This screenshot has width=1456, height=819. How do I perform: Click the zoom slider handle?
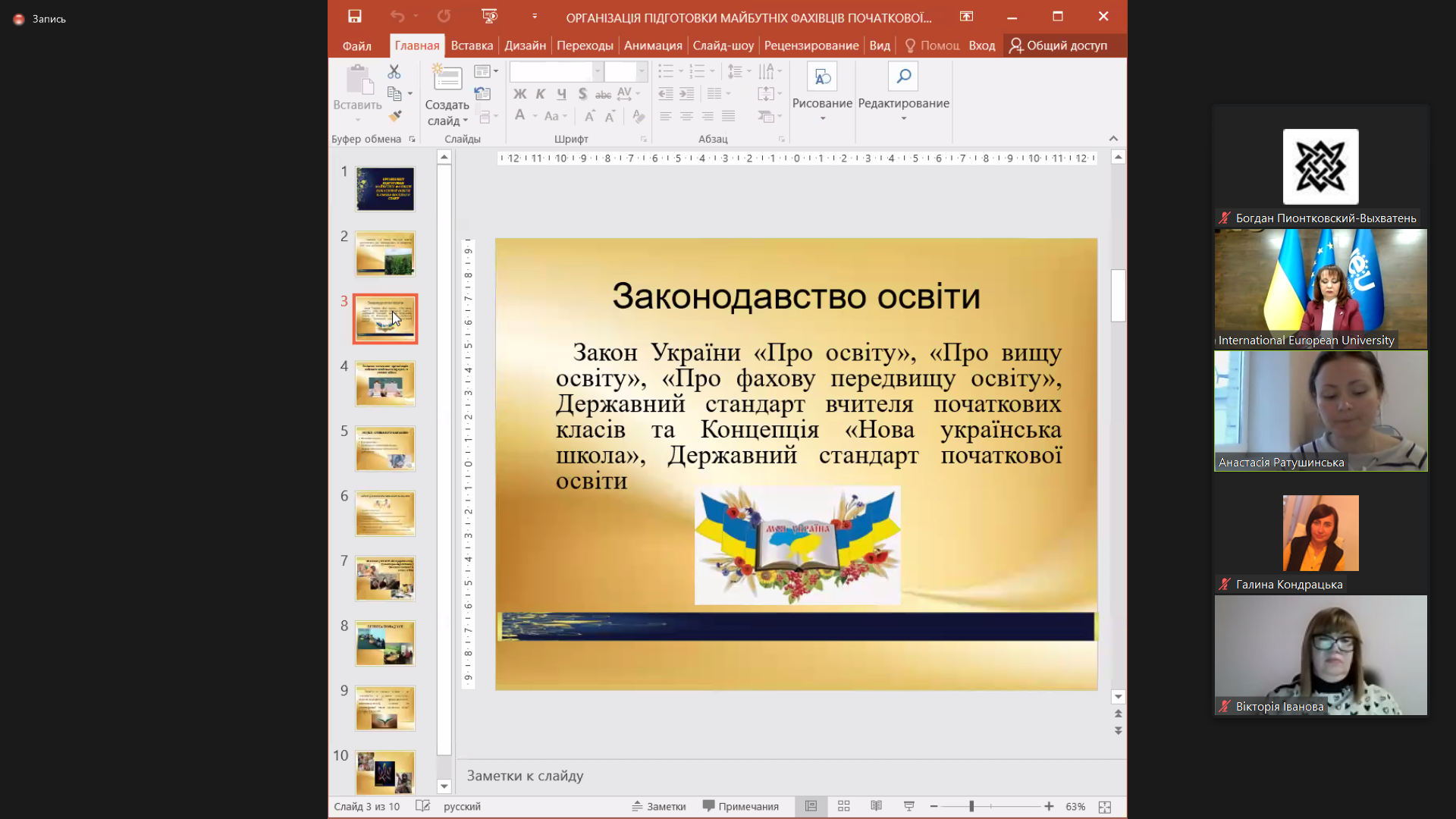(971, 806)
